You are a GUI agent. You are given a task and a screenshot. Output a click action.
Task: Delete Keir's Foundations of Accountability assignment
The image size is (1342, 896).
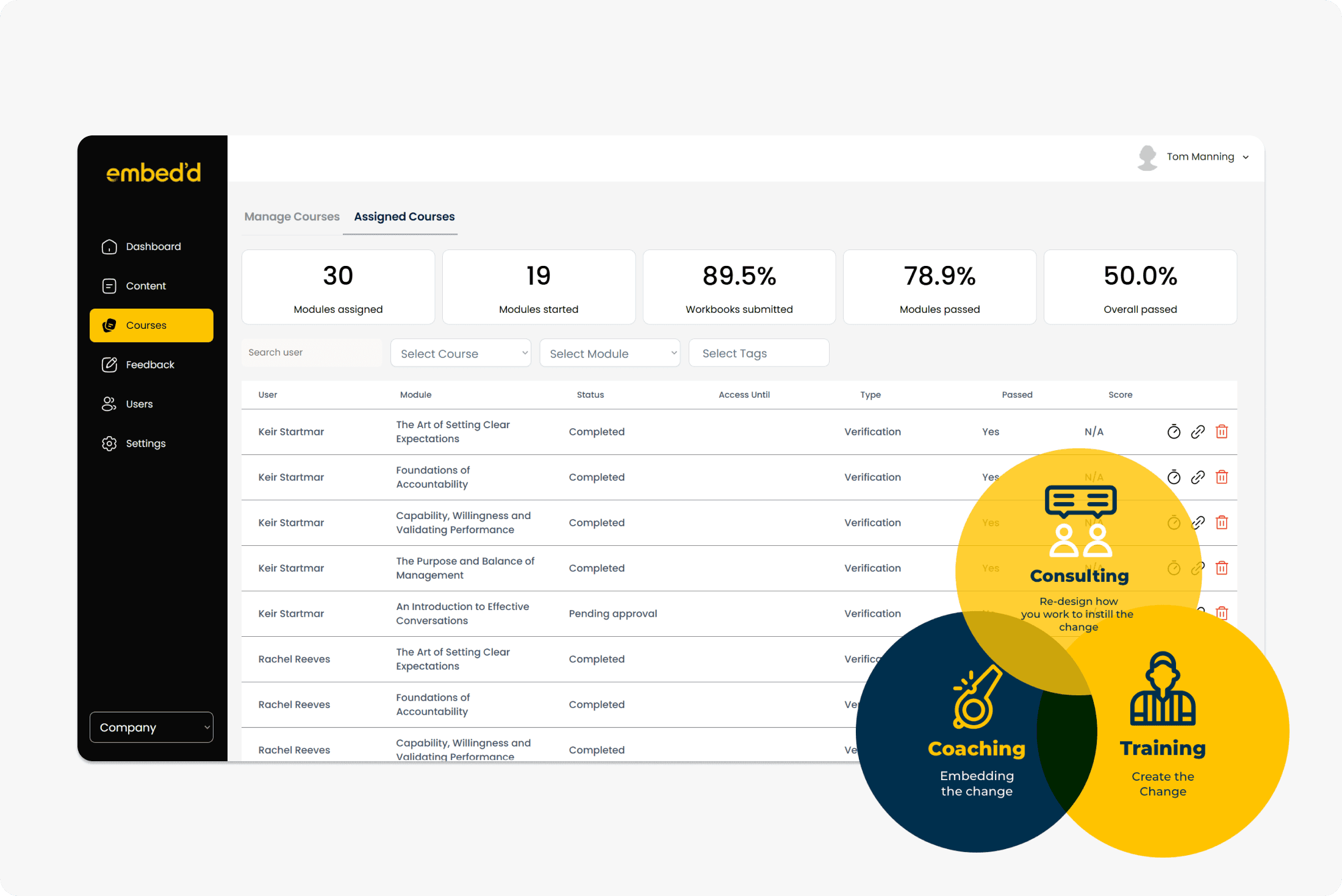click(1221, 477)
